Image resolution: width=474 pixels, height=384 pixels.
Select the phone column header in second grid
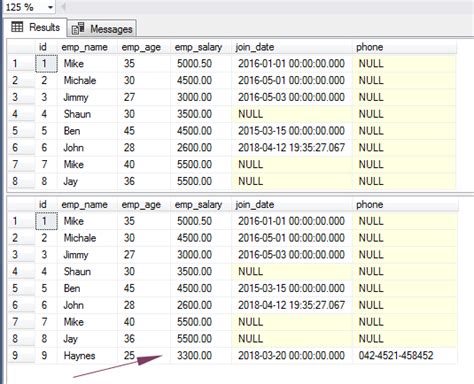point(405,204)
